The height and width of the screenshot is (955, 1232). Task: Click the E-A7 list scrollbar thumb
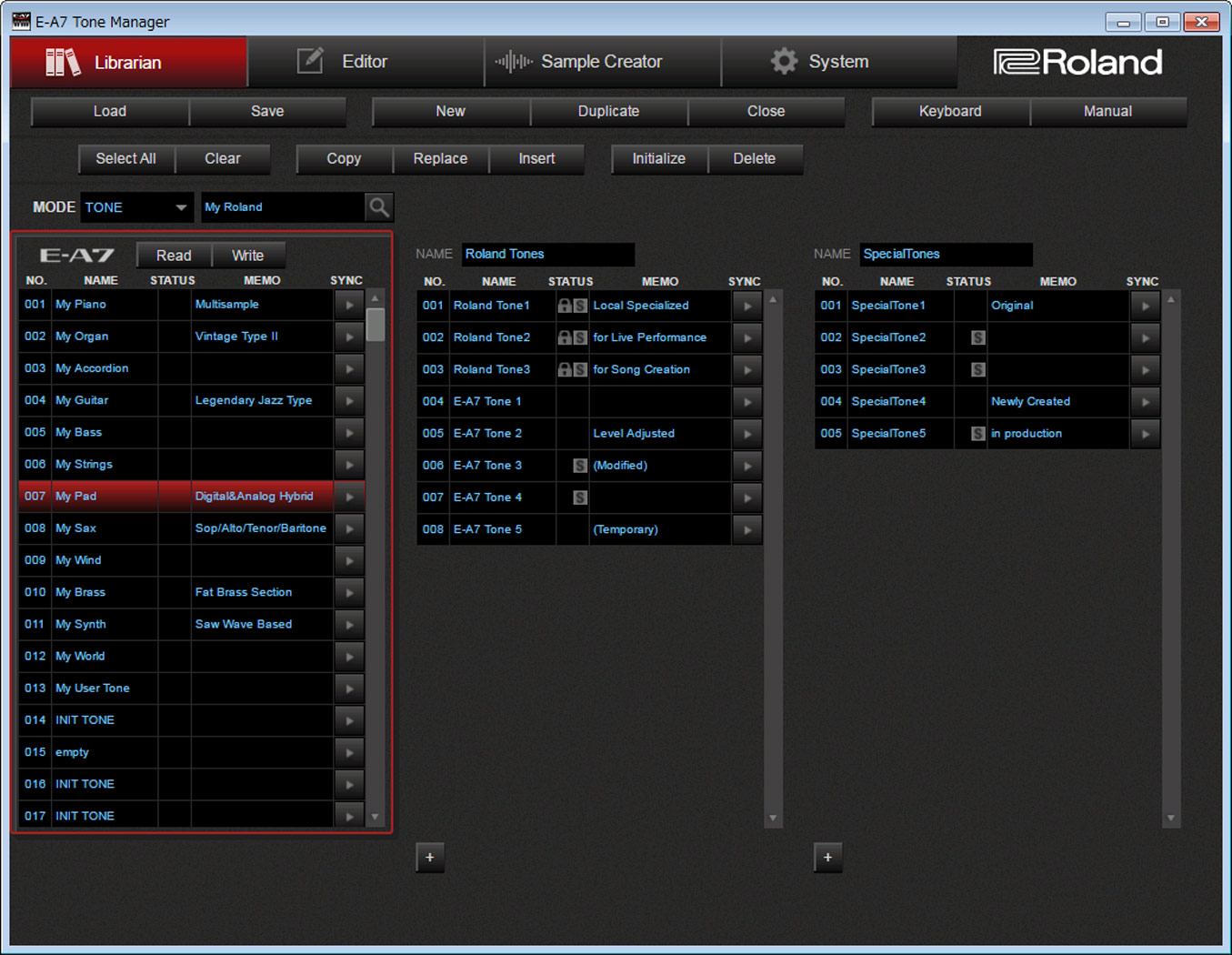click(x=376, y=325)
